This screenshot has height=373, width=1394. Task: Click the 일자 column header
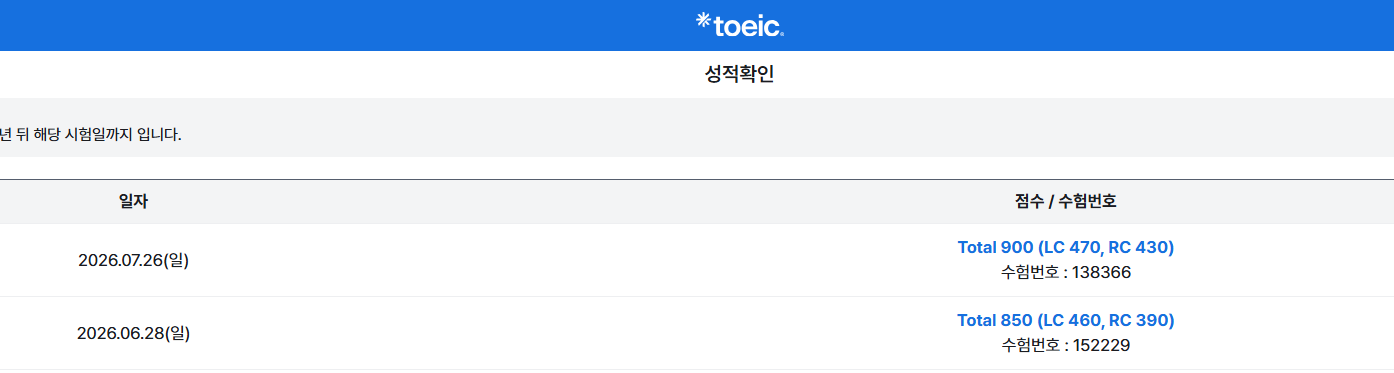coord(133,201)
